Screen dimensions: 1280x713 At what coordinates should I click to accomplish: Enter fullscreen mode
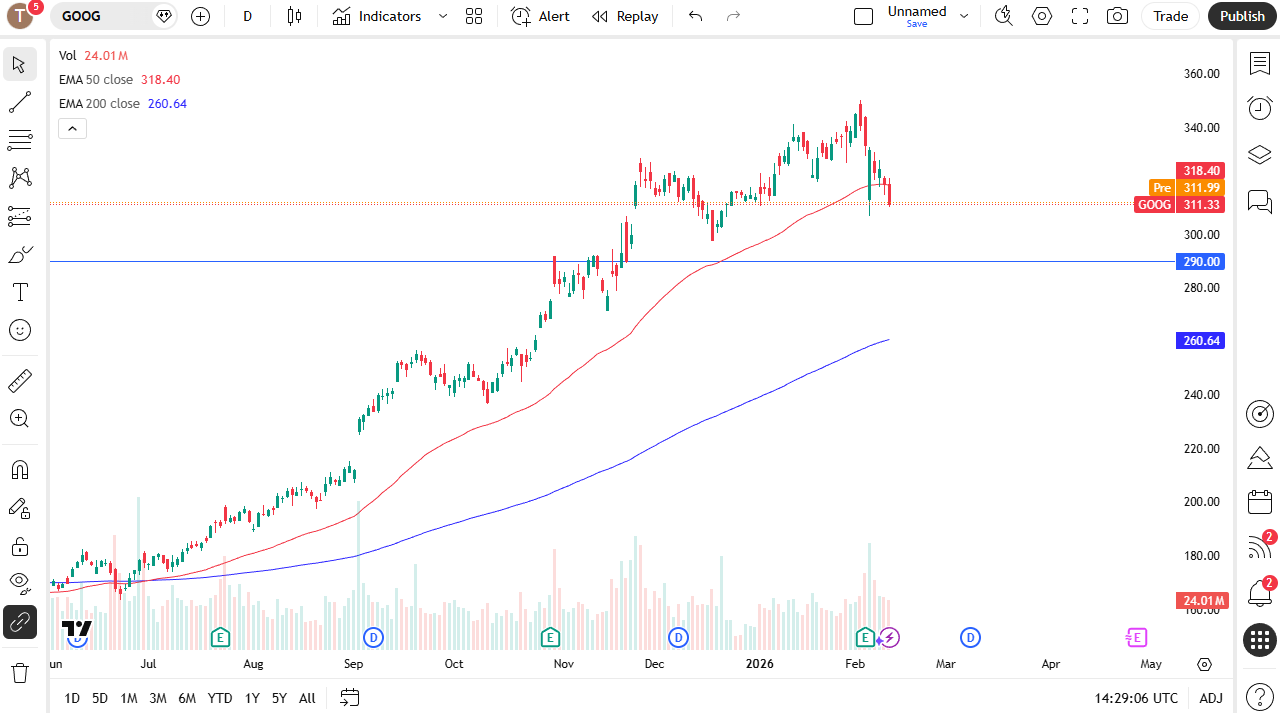coord(1080,16)
